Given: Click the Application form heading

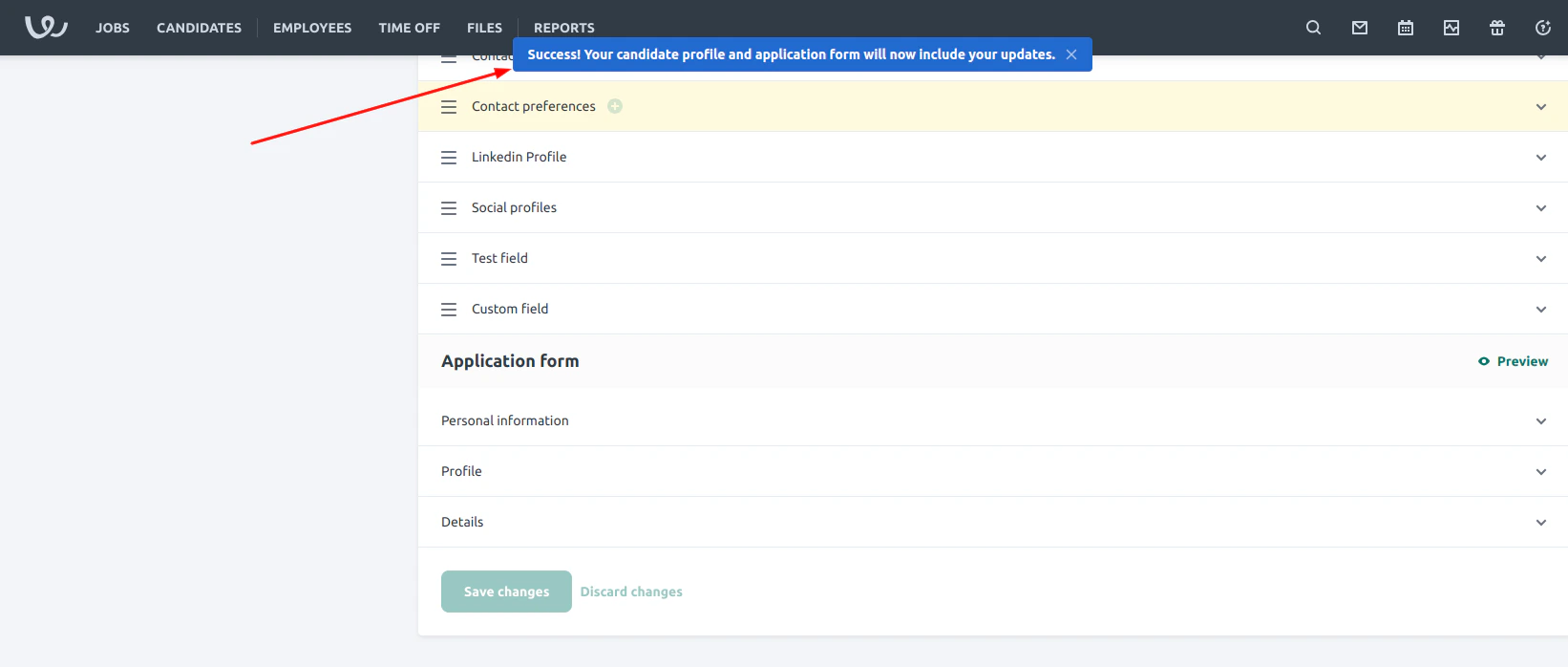Looking at the screenshot, I should click(x=510, y=361).
